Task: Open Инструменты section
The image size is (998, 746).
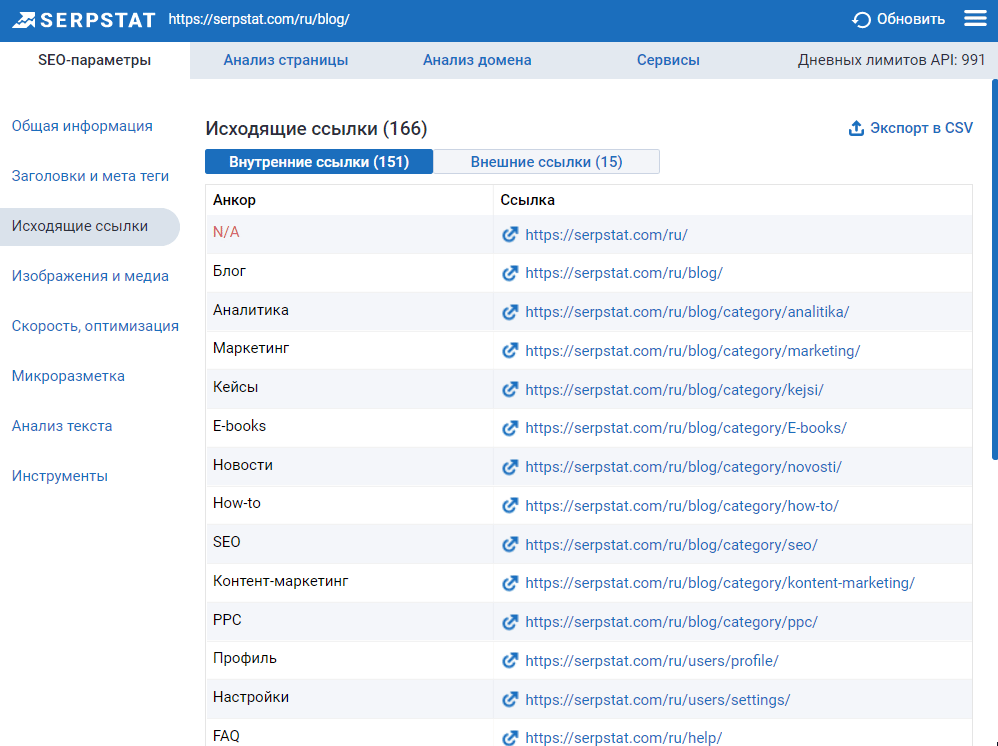Action: [60, 476]
